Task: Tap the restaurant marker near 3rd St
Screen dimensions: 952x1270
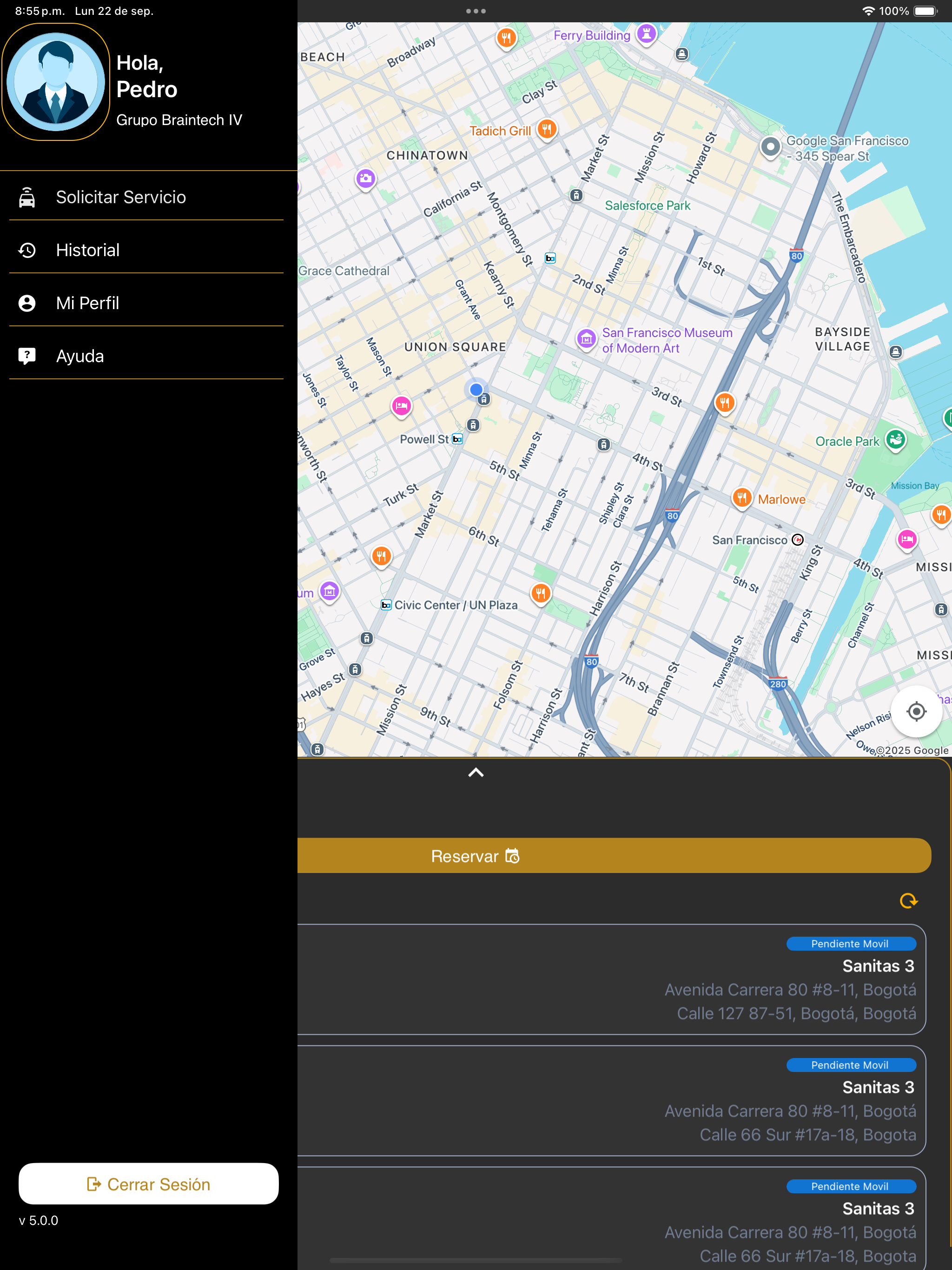Action: [x=725, y=403]
